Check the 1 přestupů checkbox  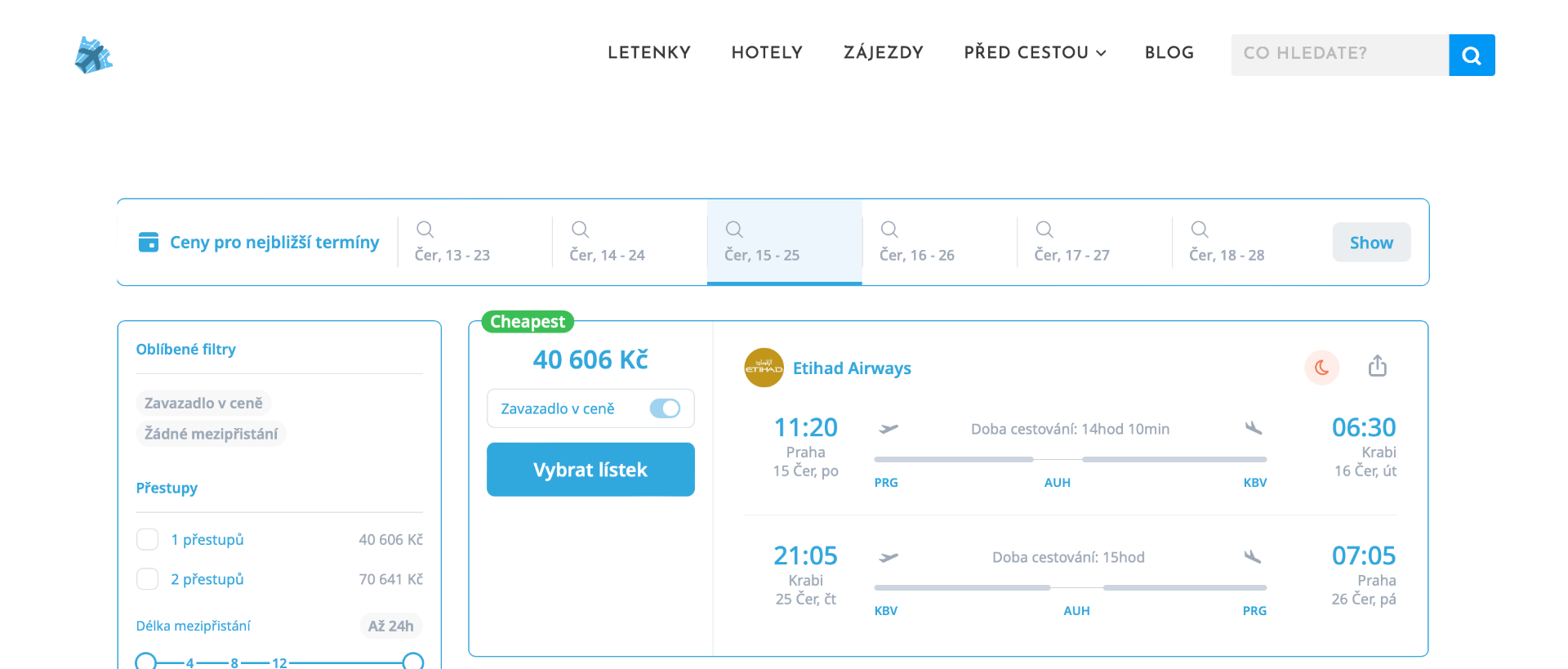click(148, 540)
